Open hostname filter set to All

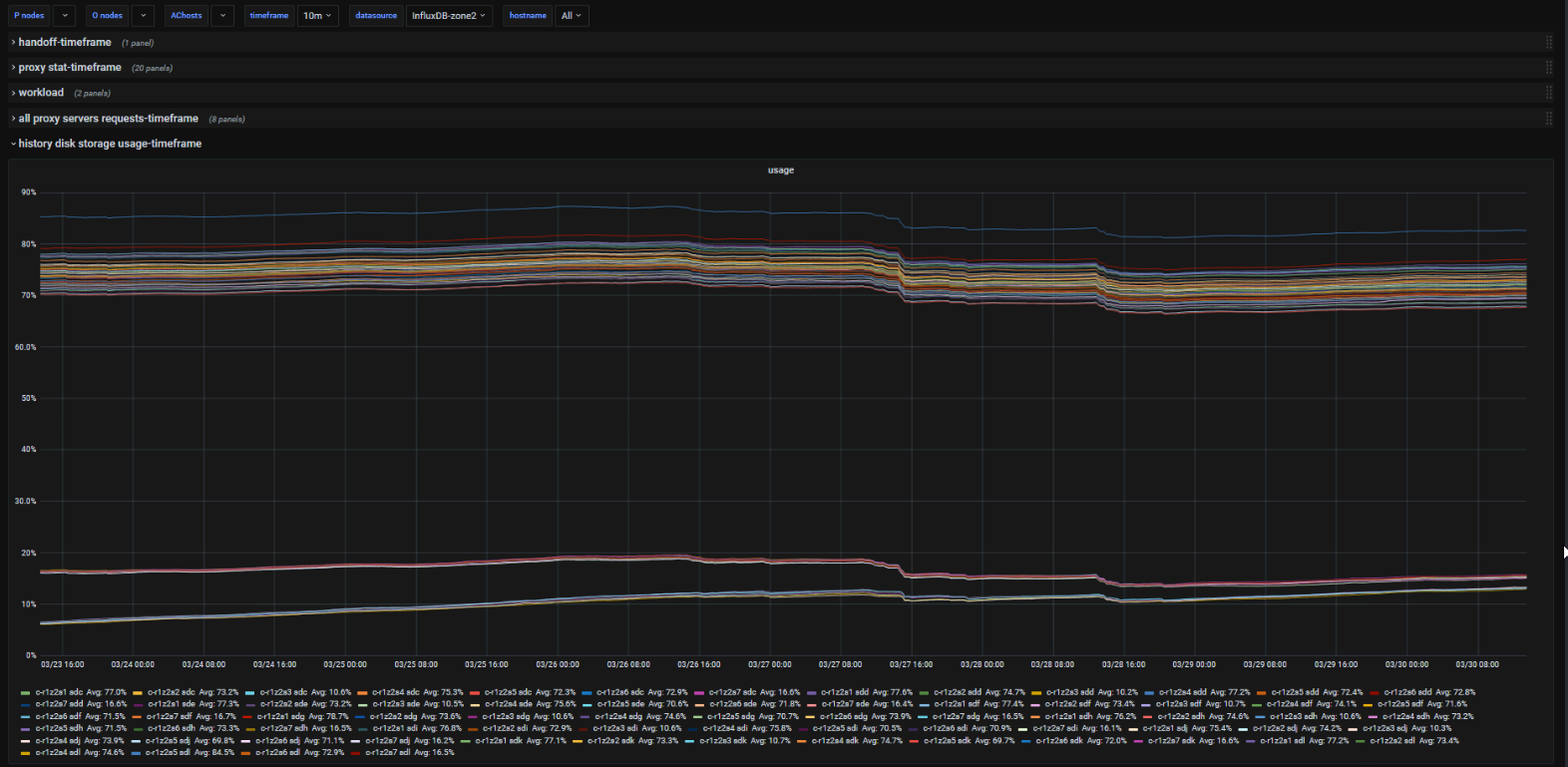(x=571, y=16)
